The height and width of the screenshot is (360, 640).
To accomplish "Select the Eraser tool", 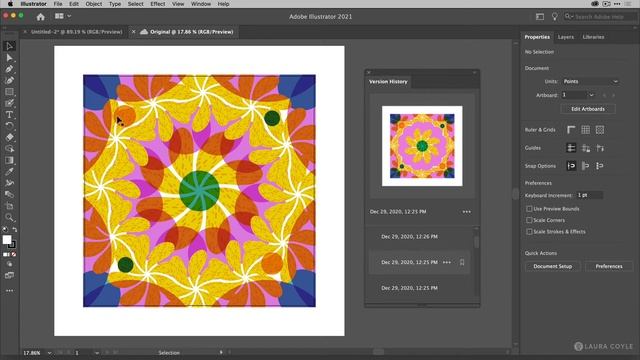I will click(x=9, y=137).
